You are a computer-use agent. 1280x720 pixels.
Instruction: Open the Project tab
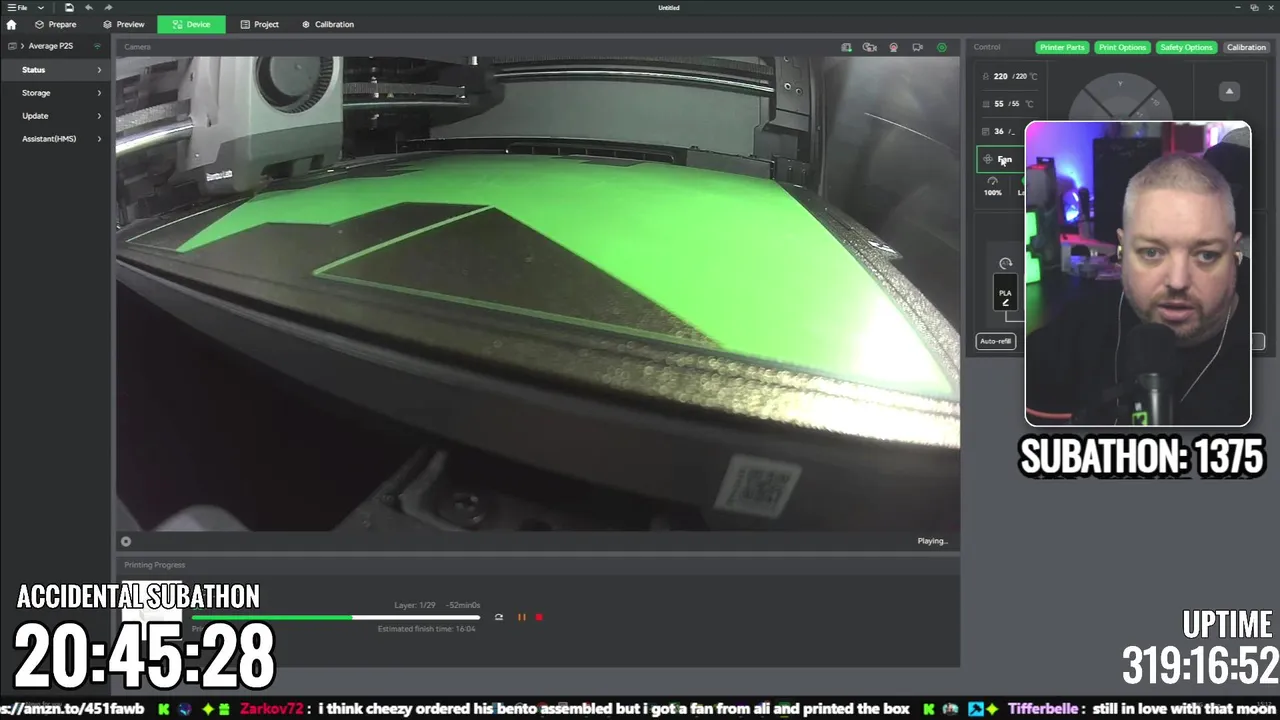point(259,24)
